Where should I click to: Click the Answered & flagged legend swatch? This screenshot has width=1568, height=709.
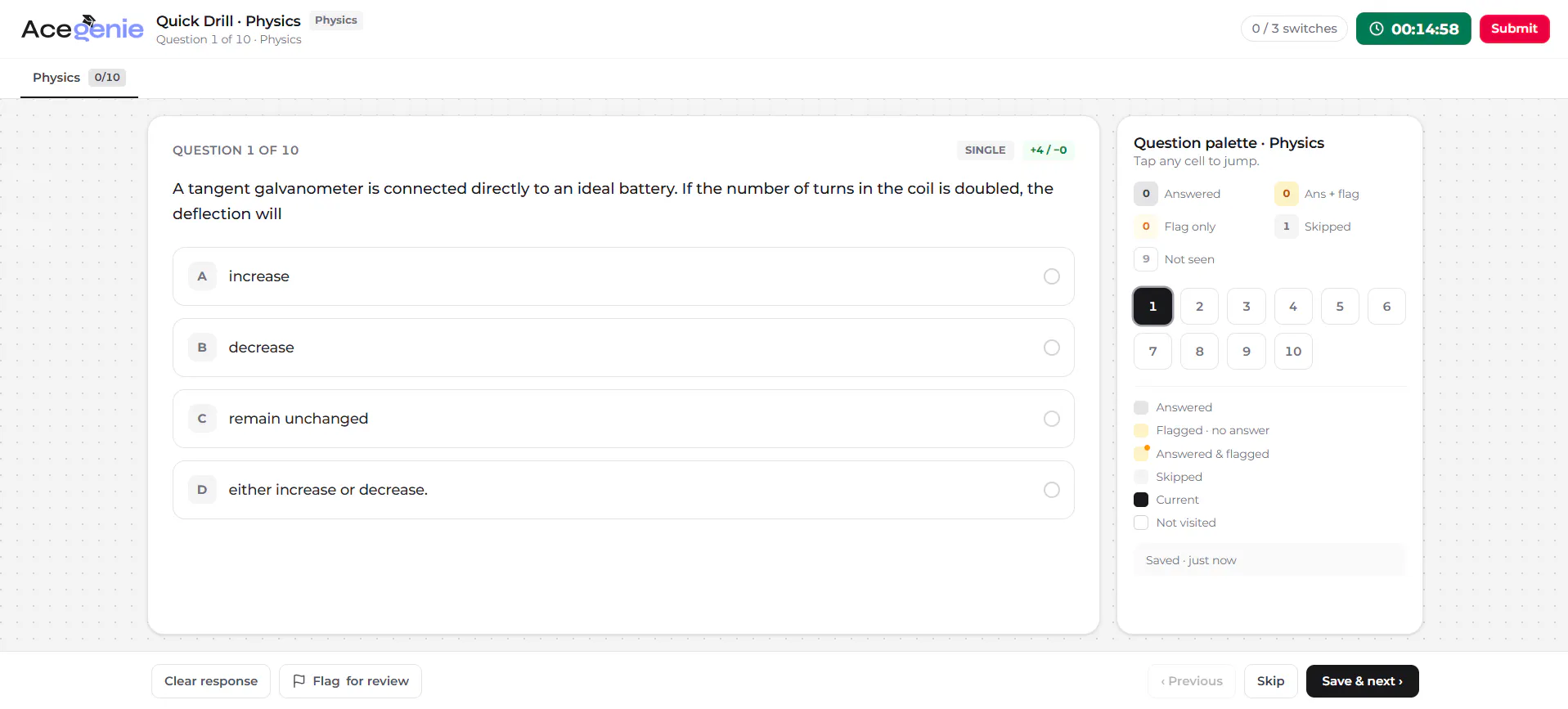pyautogui.click(x=1141, y=454)
